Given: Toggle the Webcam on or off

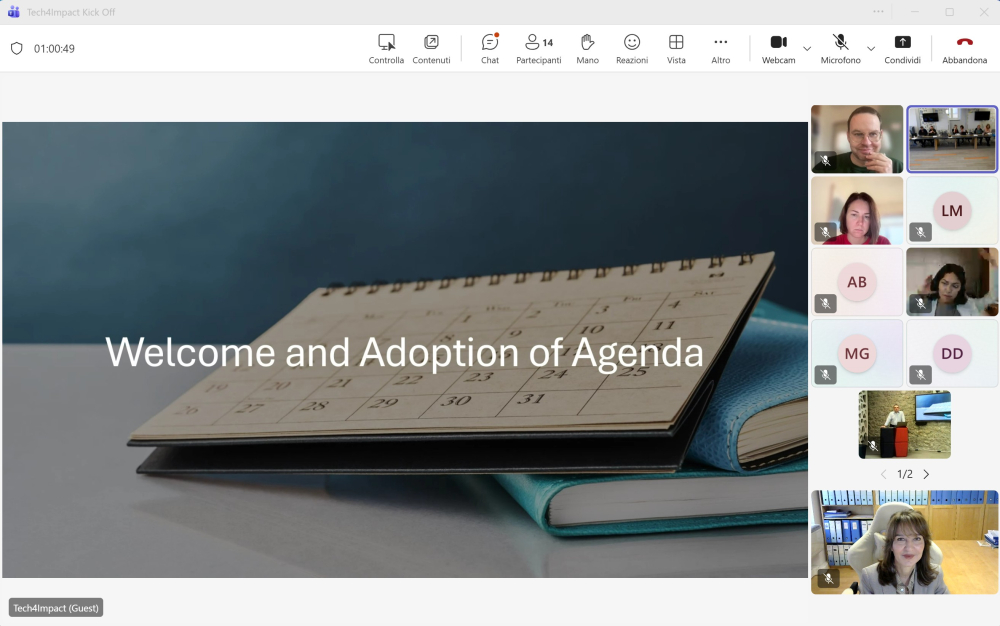Looking at the screenshot, I should 778,47.
